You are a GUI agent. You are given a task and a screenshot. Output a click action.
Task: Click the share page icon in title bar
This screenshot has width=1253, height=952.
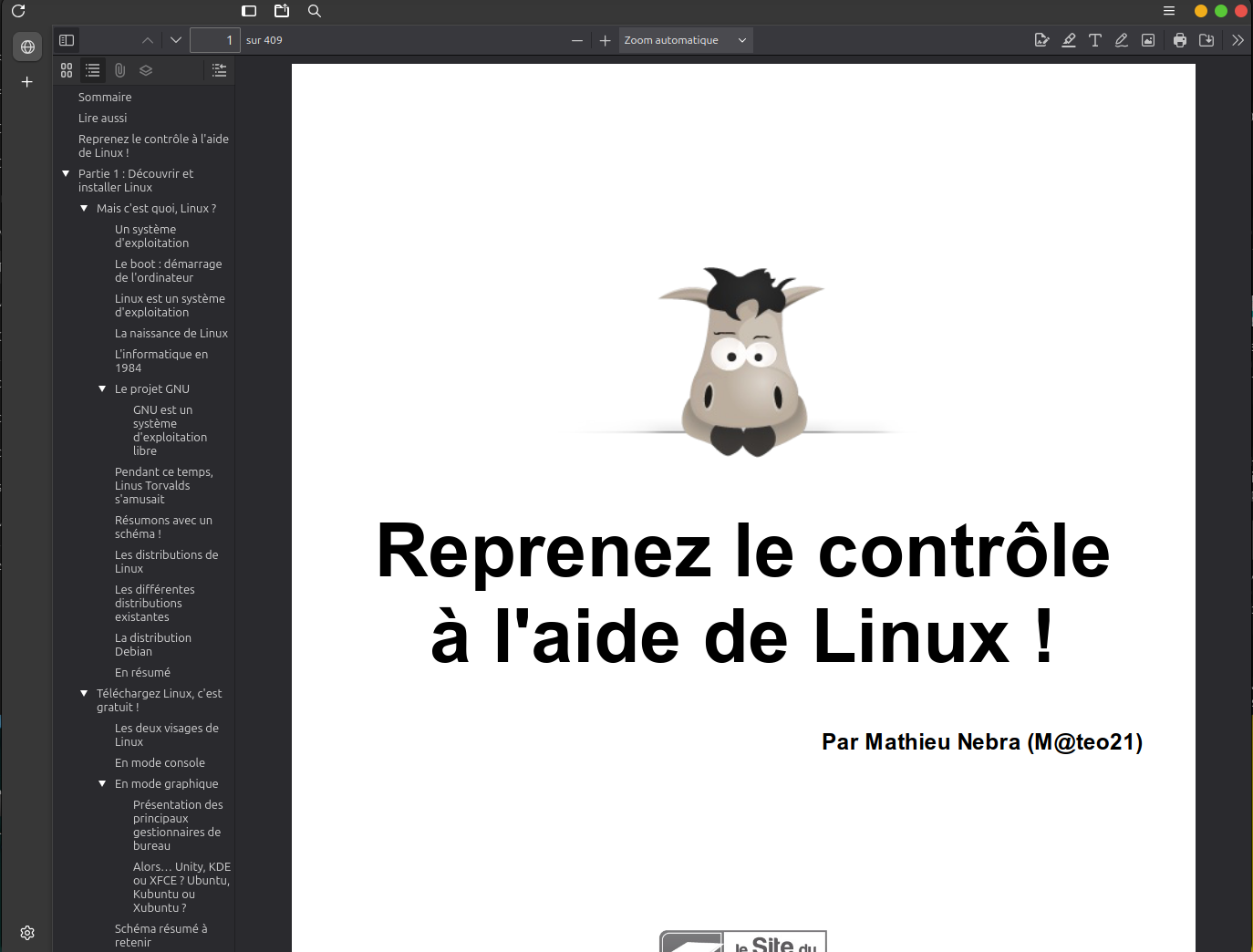coord(282,11)
